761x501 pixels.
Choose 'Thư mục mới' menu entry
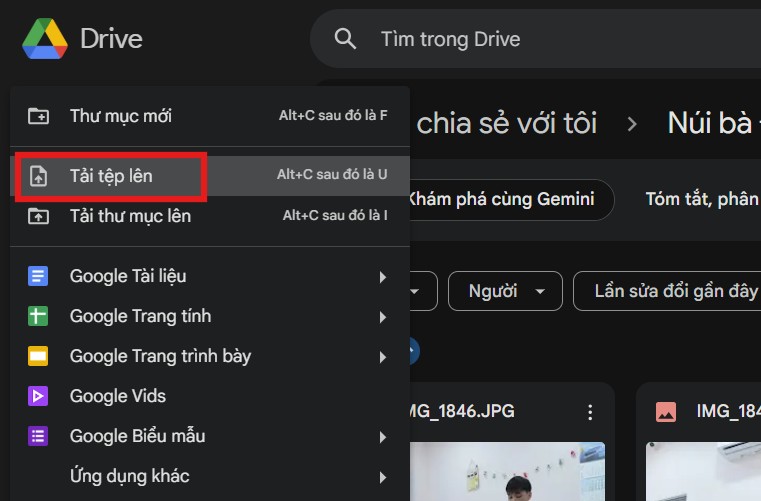(x=210, y=116)
